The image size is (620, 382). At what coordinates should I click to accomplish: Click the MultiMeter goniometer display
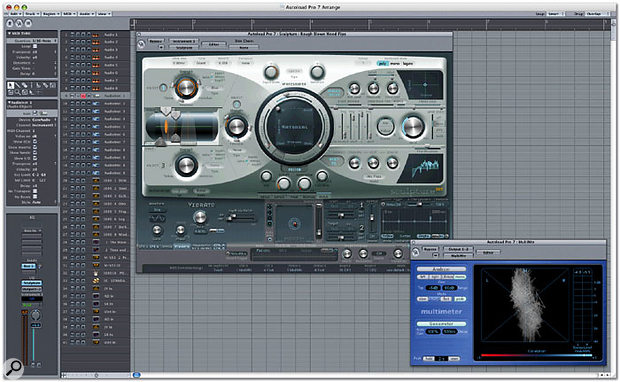tap(524, 305)
